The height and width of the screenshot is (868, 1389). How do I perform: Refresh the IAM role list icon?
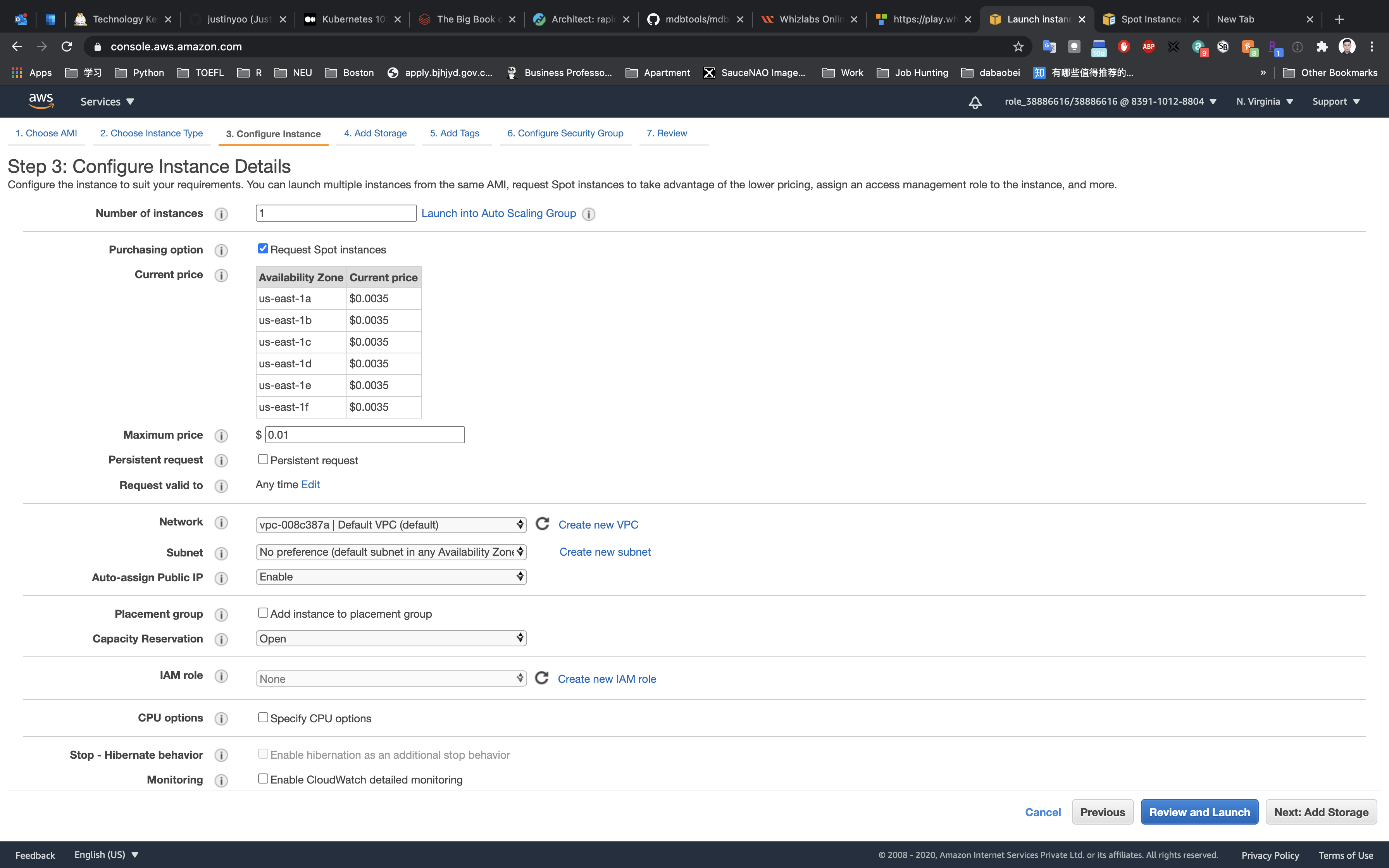click(541, 678)
